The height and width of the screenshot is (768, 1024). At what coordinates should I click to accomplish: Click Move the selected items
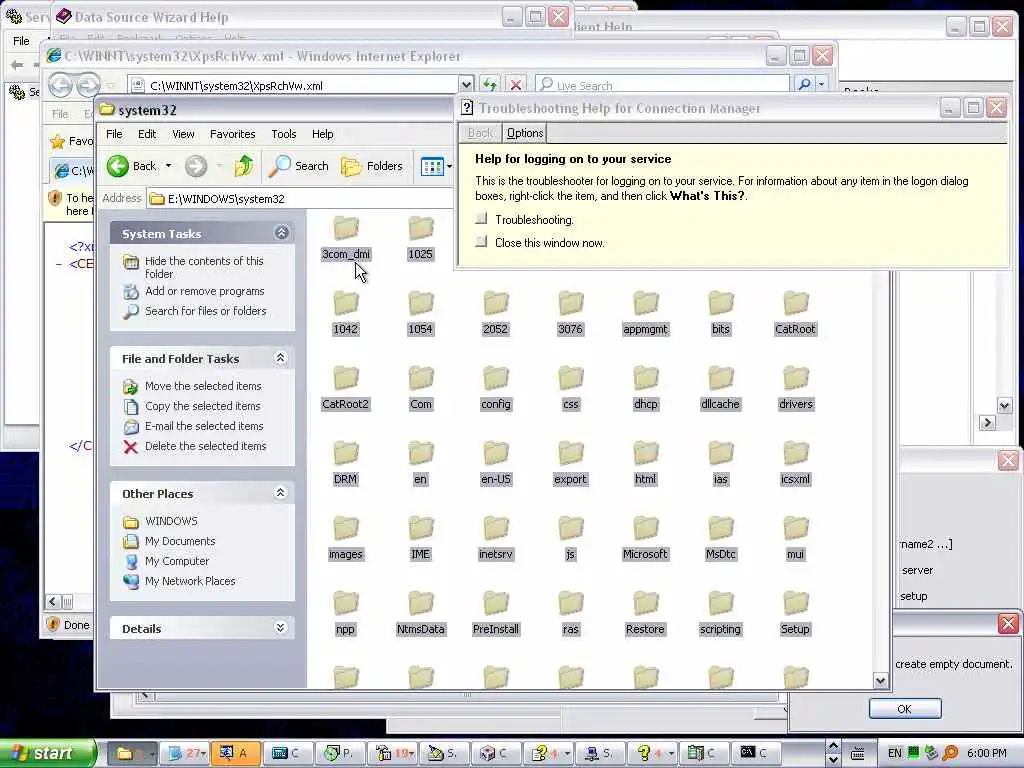pos(193,386)
